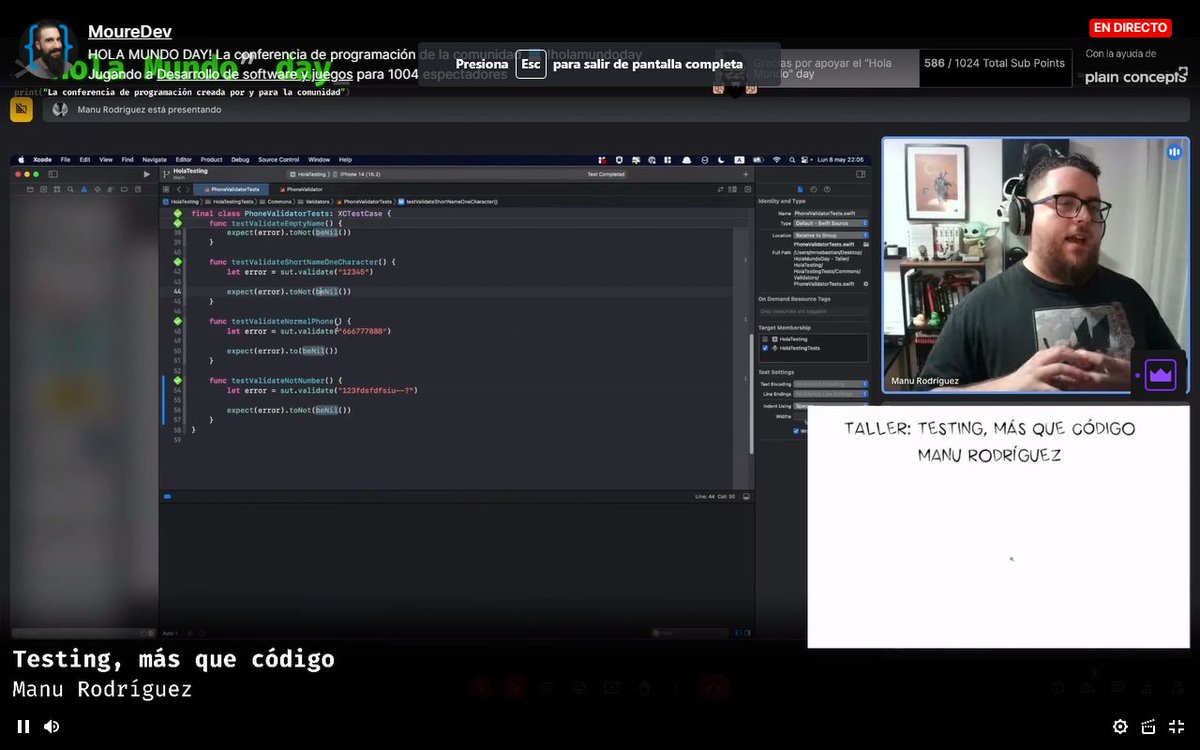Click code line expect(error).to(beNil())

[282, 351]
